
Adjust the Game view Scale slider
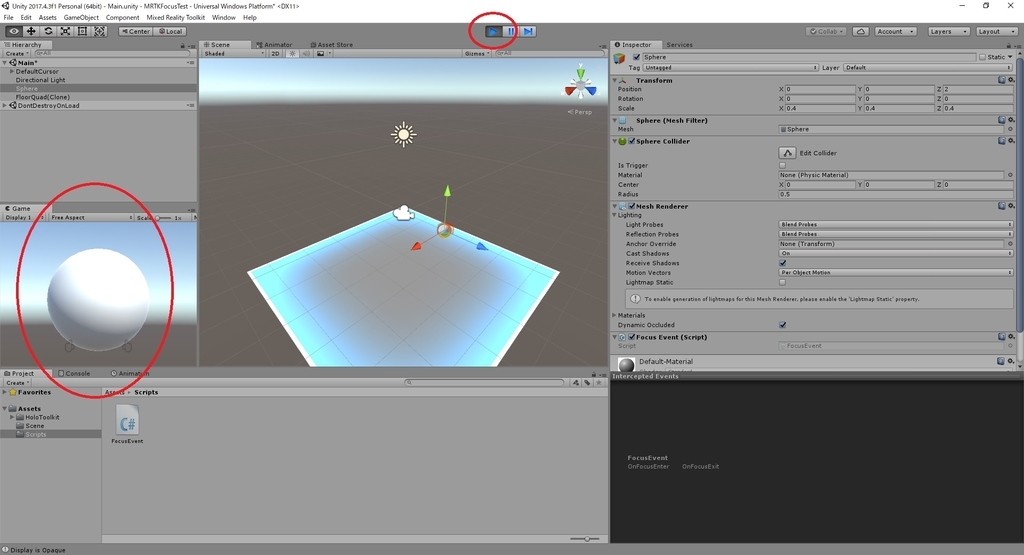coord(162,217)
